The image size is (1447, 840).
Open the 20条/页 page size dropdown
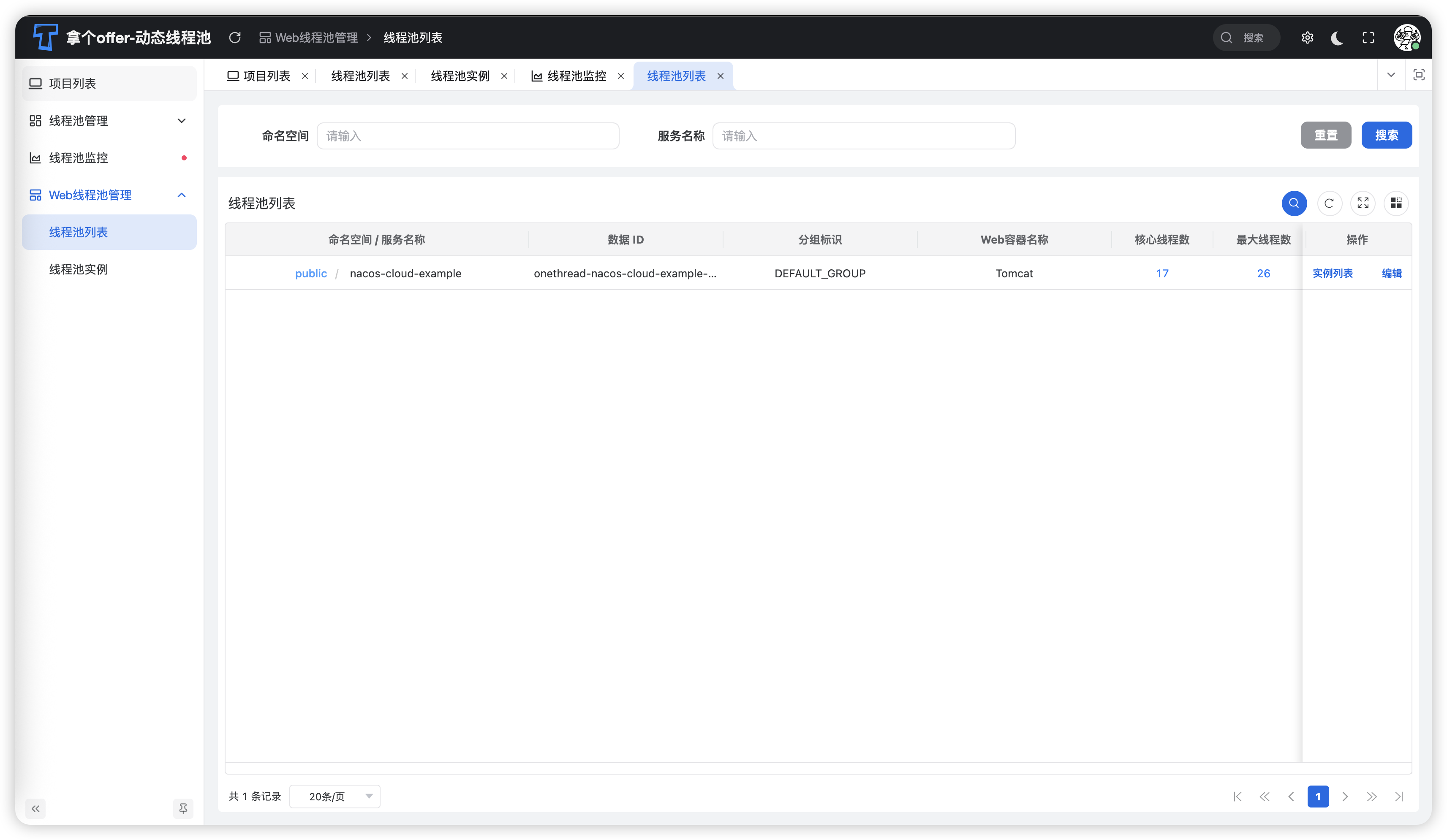point(335,797)
